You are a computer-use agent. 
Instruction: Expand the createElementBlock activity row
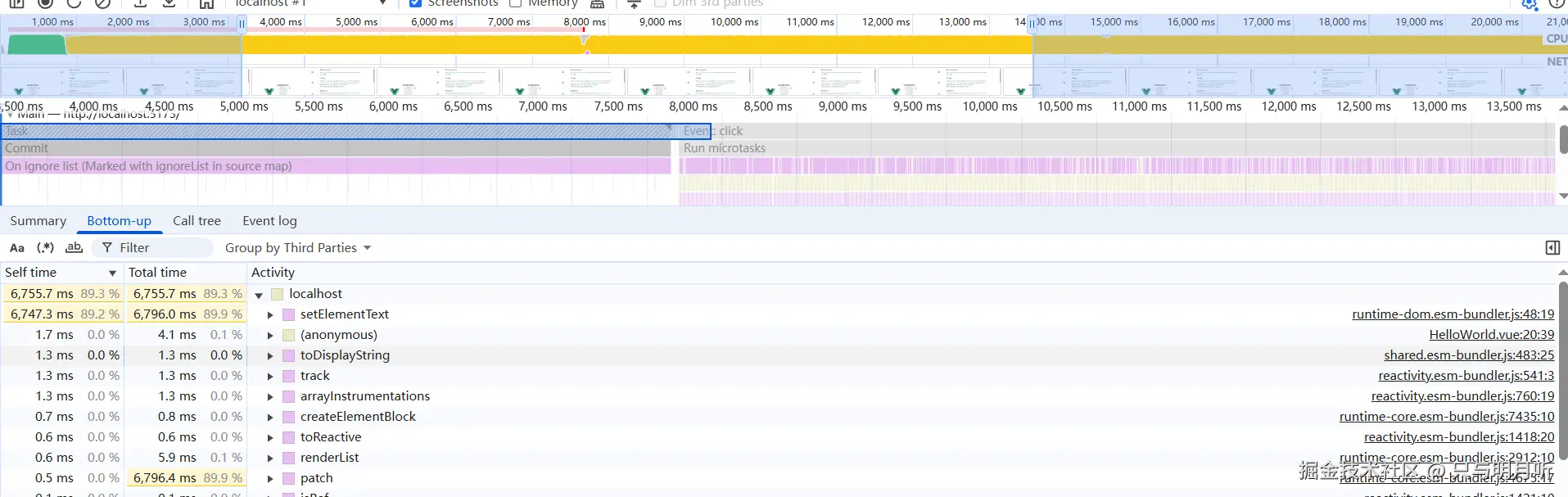[270, 417]
